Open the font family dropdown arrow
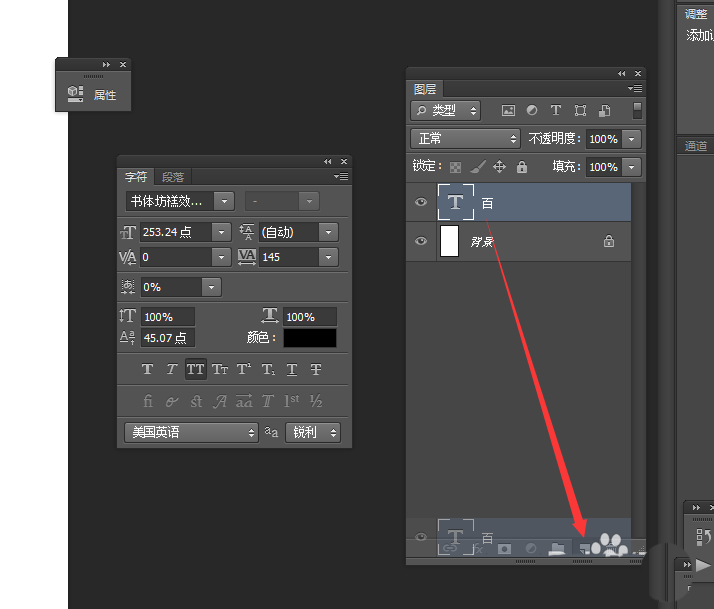This screenshot has height=609, width=714. click(224, 201)
